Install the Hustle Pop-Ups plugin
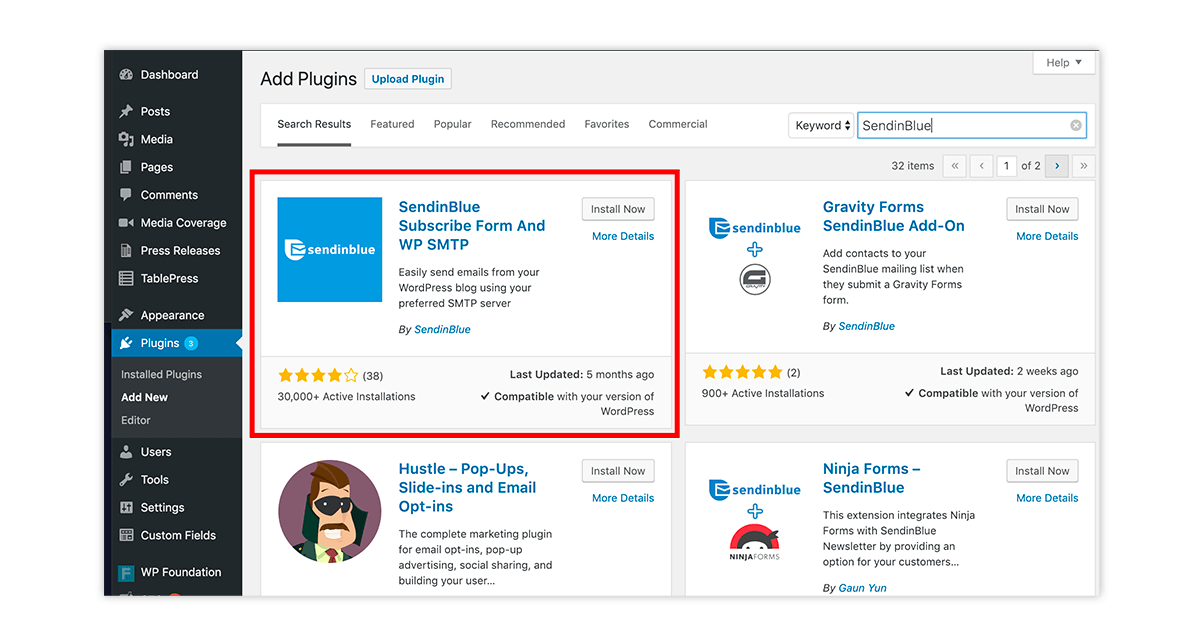Image resolution: width=1200 pixels, height=628 pixels. click(x=618, y=471)
